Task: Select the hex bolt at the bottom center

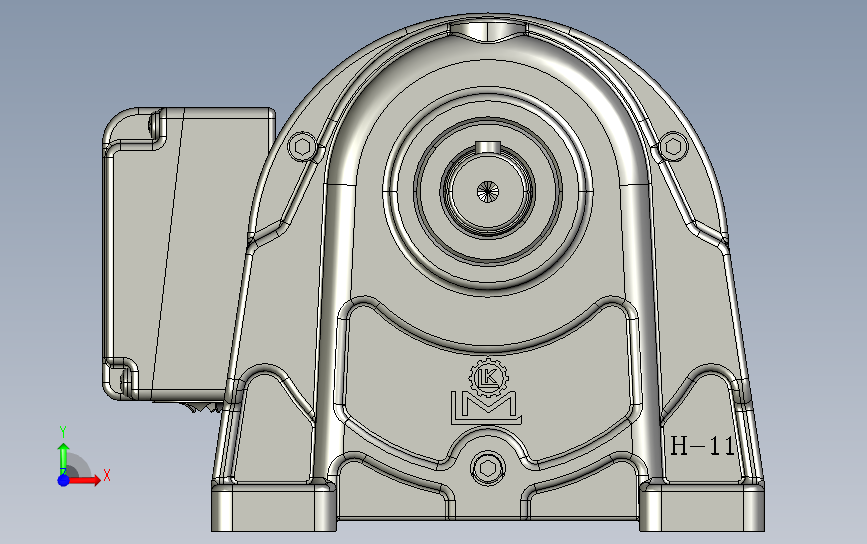Action: coord(488,469)
